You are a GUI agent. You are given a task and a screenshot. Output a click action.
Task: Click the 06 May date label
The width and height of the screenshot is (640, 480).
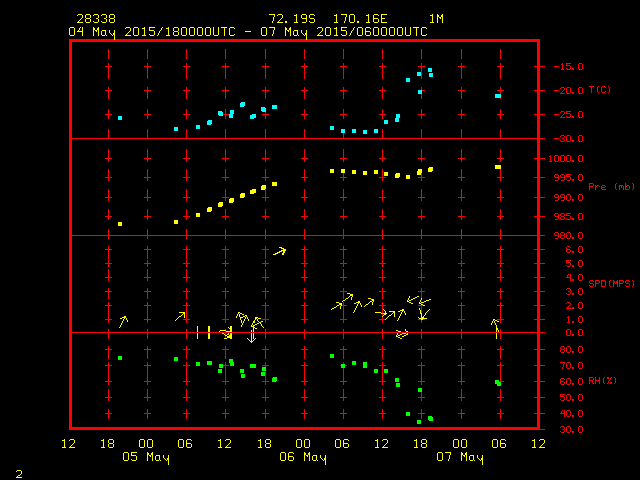tap(303, 457)
